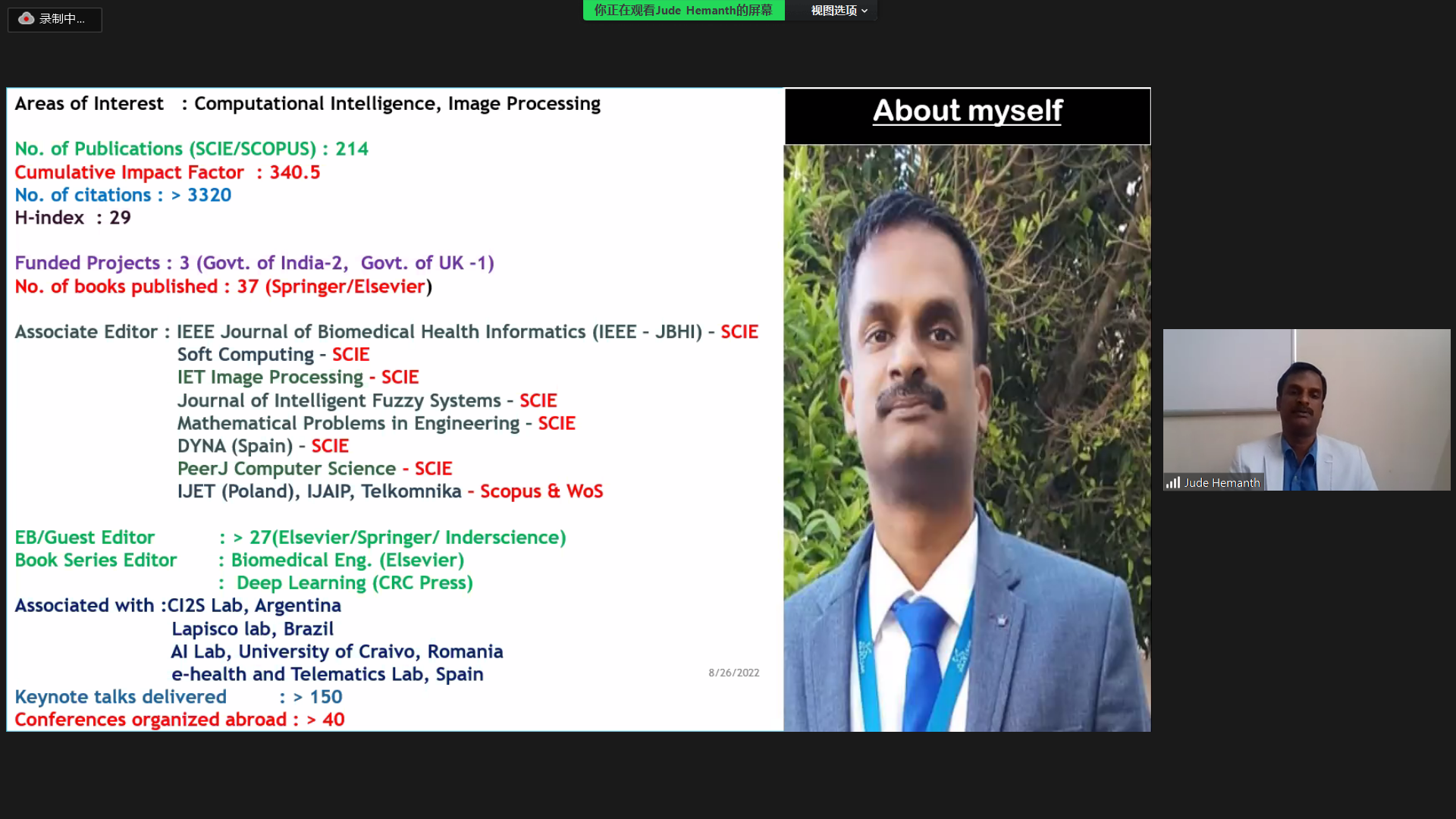Viewport: 1456px width, 819px height.
Task: Click the slide date 8/26/2022
Action: pyautogui.click(x=733, y=673)
